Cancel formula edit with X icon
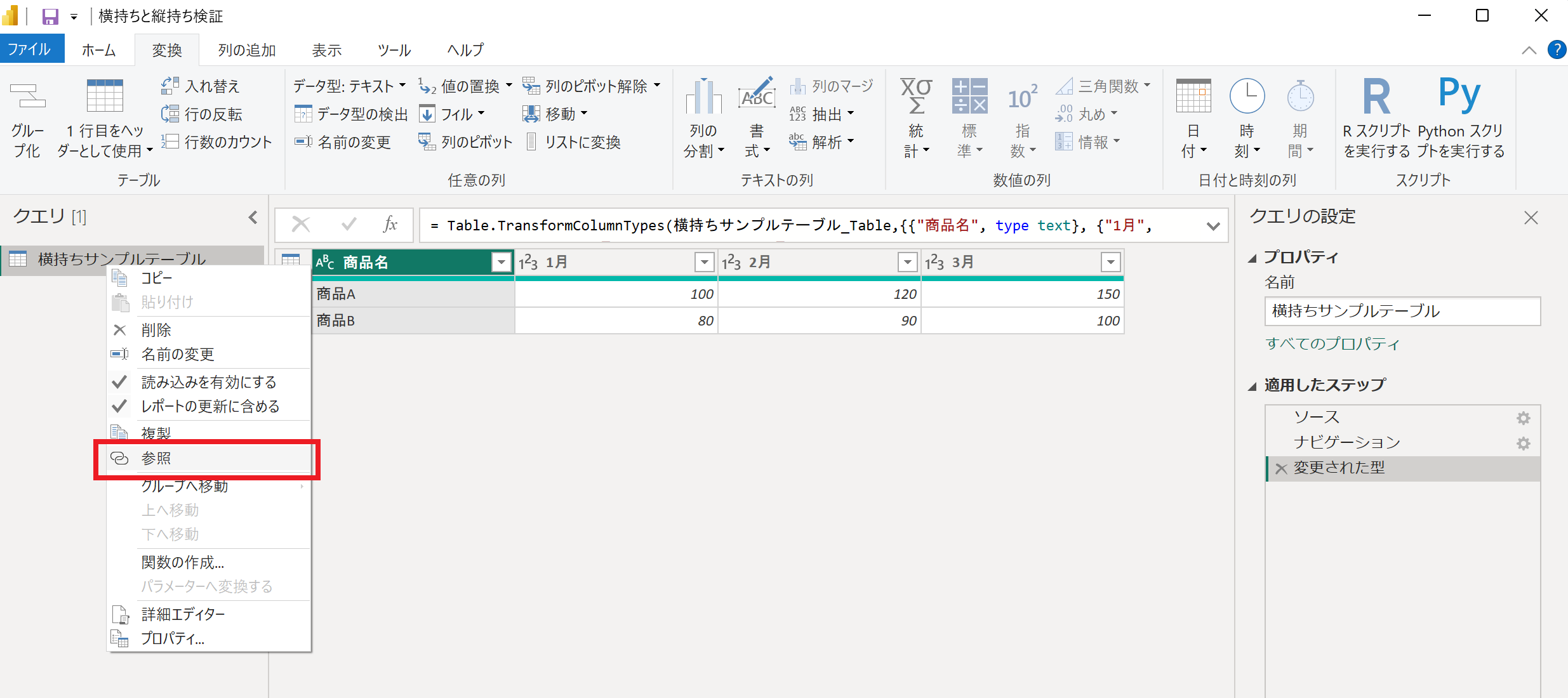 [300, 225]
